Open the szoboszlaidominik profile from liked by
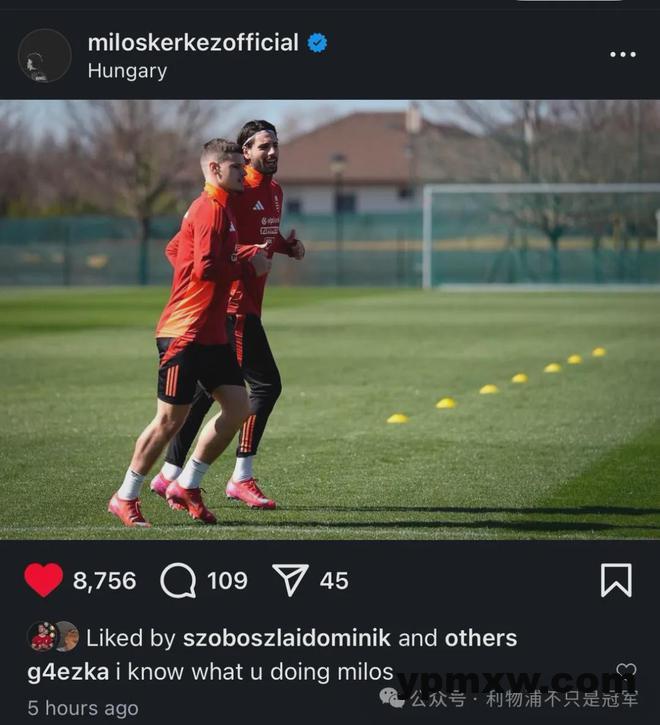 click(x=287, y=638)
